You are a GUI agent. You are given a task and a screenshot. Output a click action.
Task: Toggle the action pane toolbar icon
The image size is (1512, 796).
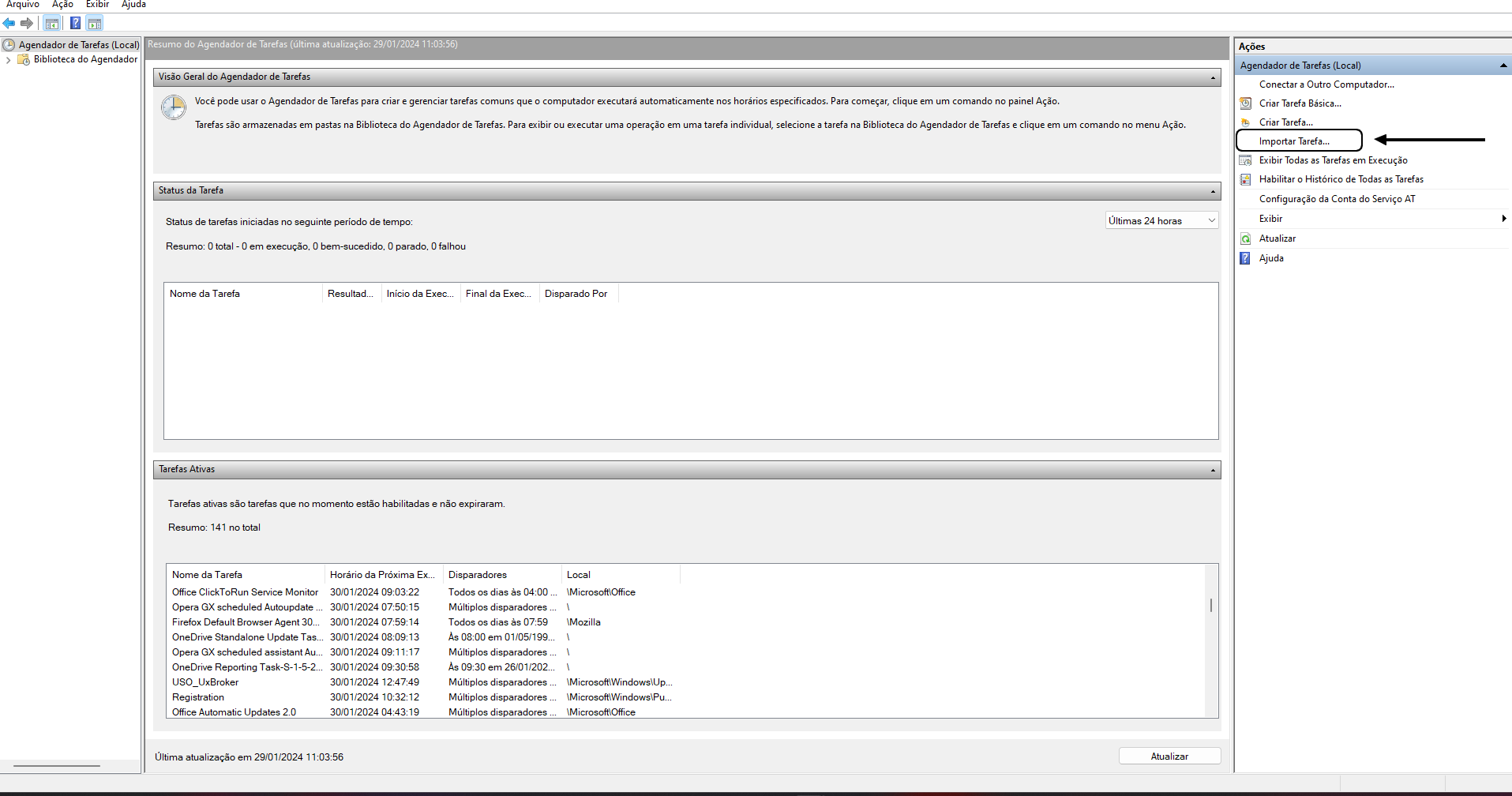click(x=95, y=24)
